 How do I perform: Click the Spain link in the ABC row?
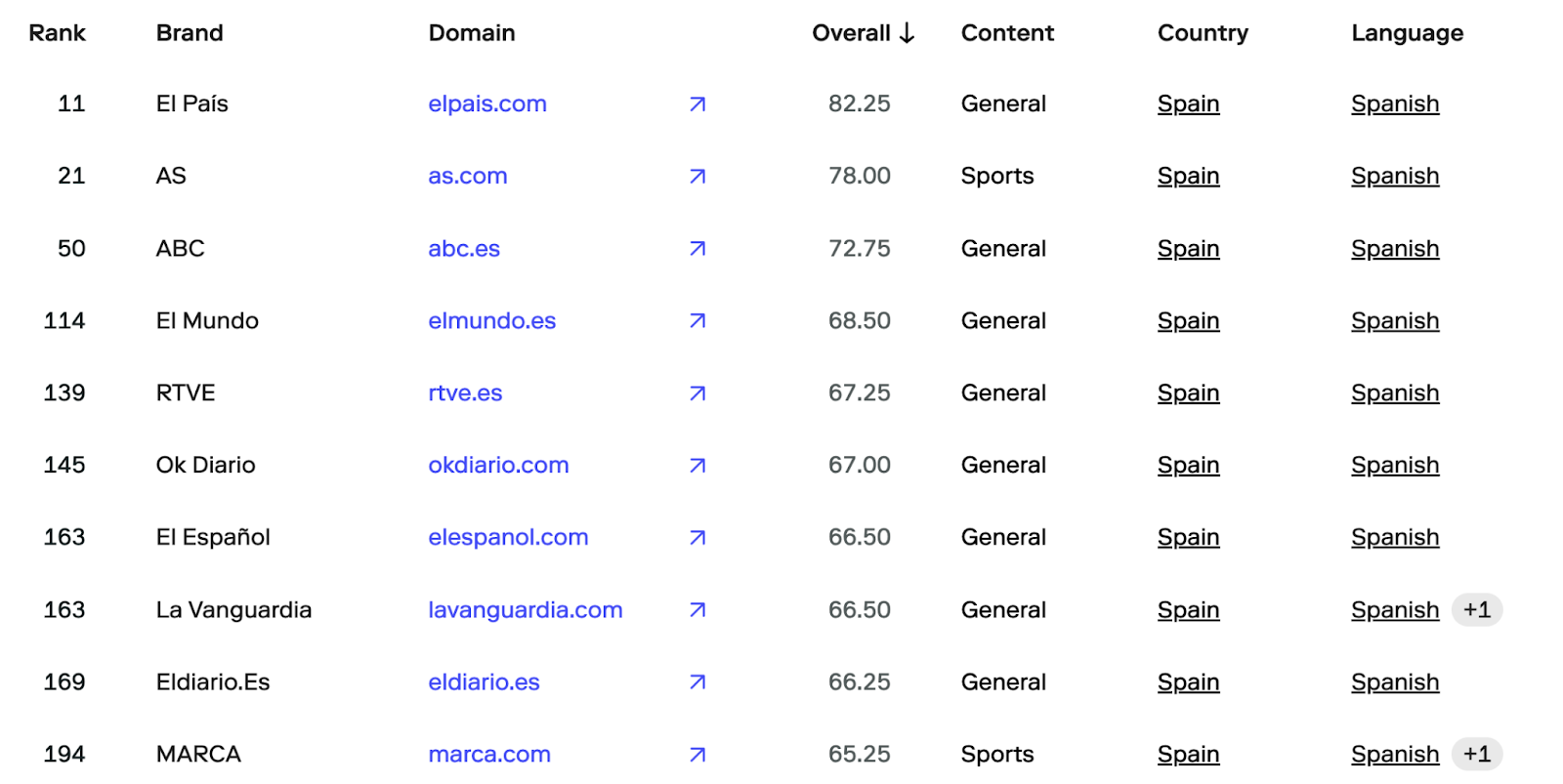[x=1188, y=249]
